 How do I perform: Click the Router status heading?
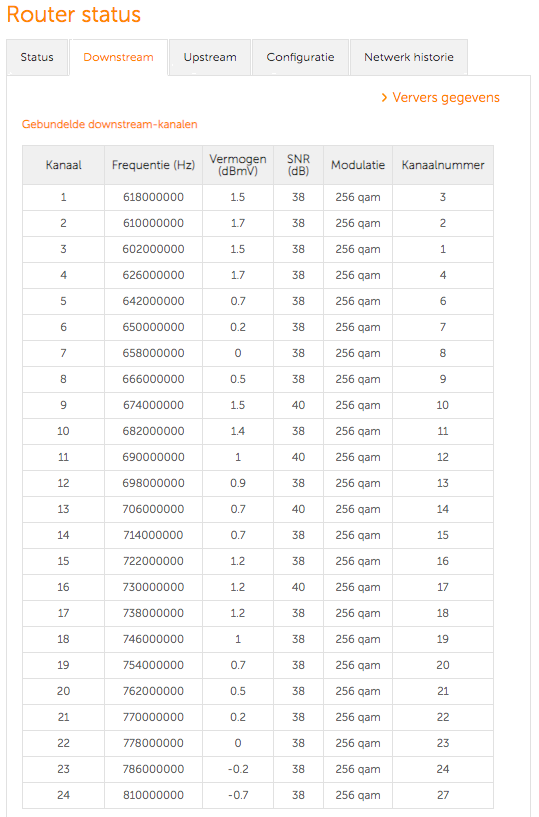[x=74, y=15]
